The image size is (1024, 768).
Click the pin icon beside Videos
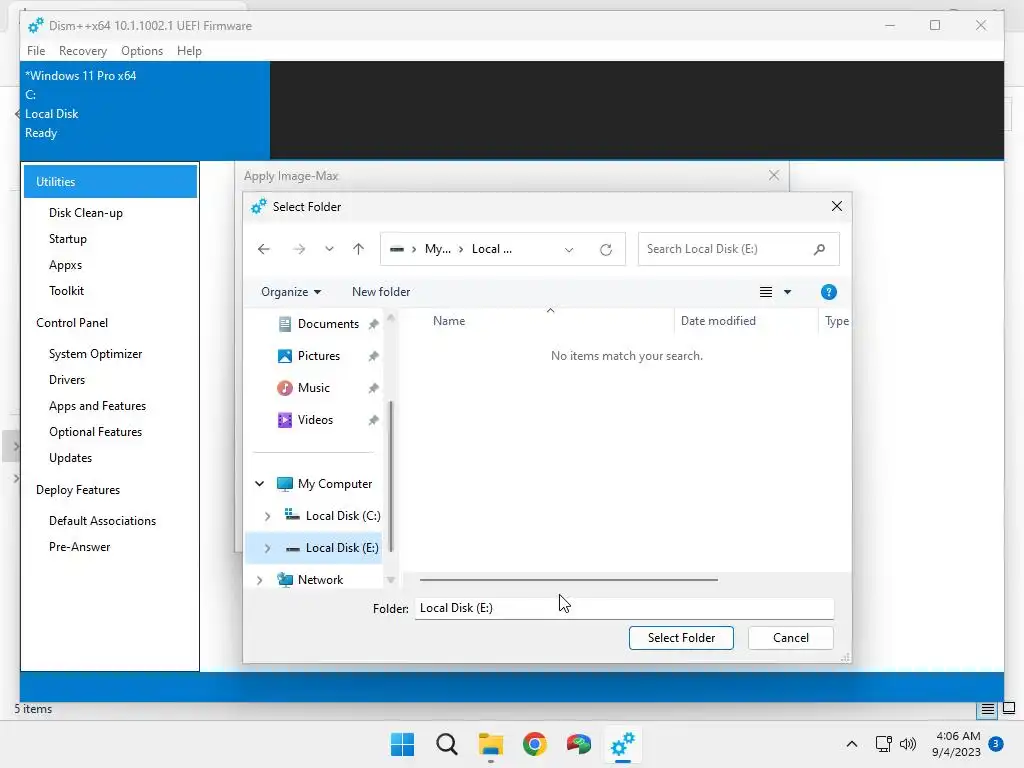374,420
